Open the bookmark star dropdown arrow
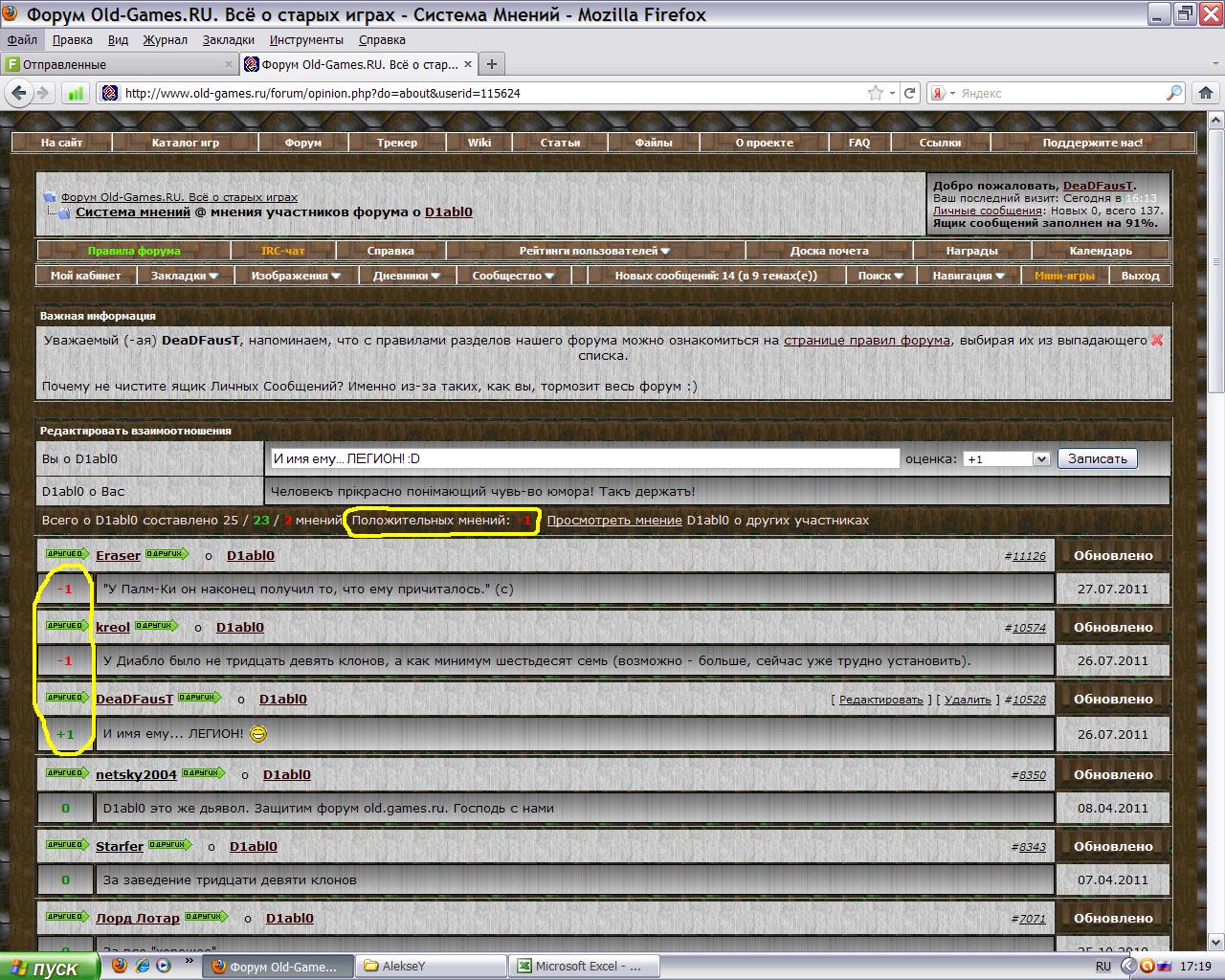Screen dimensions: 1225x980 (x=892, y=93)
